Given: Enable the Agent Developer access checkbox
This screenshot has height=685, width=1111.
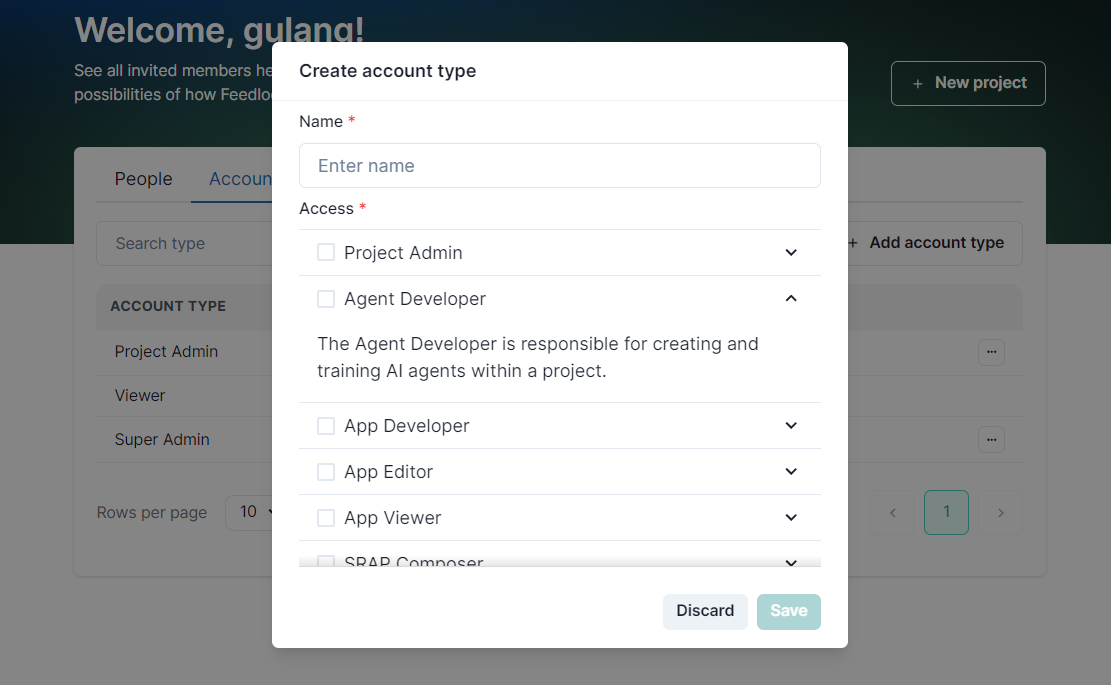Looking at the screenshot, I should (x=326, y=299).
